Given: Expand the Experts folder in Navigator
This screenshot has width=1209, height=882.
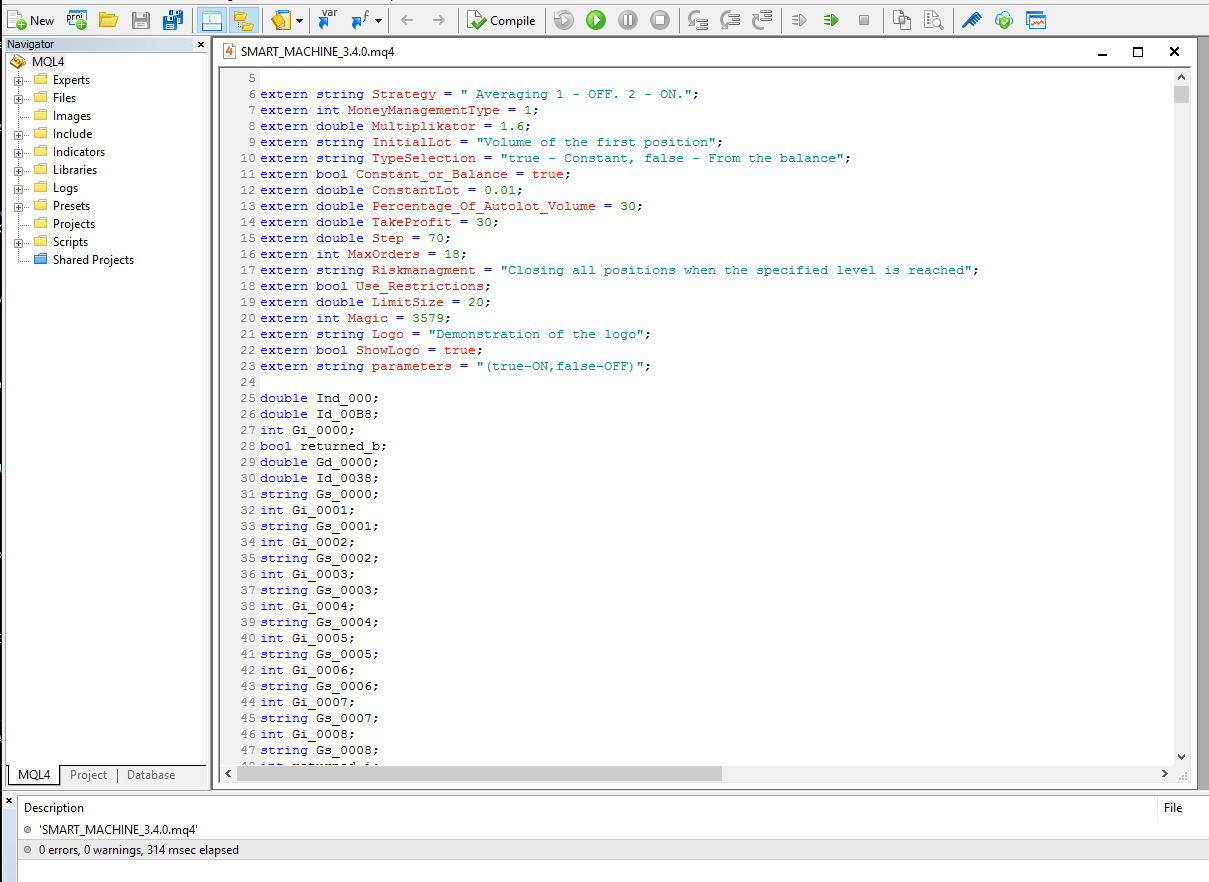Looking at the screenshot, I should [19, 80].
